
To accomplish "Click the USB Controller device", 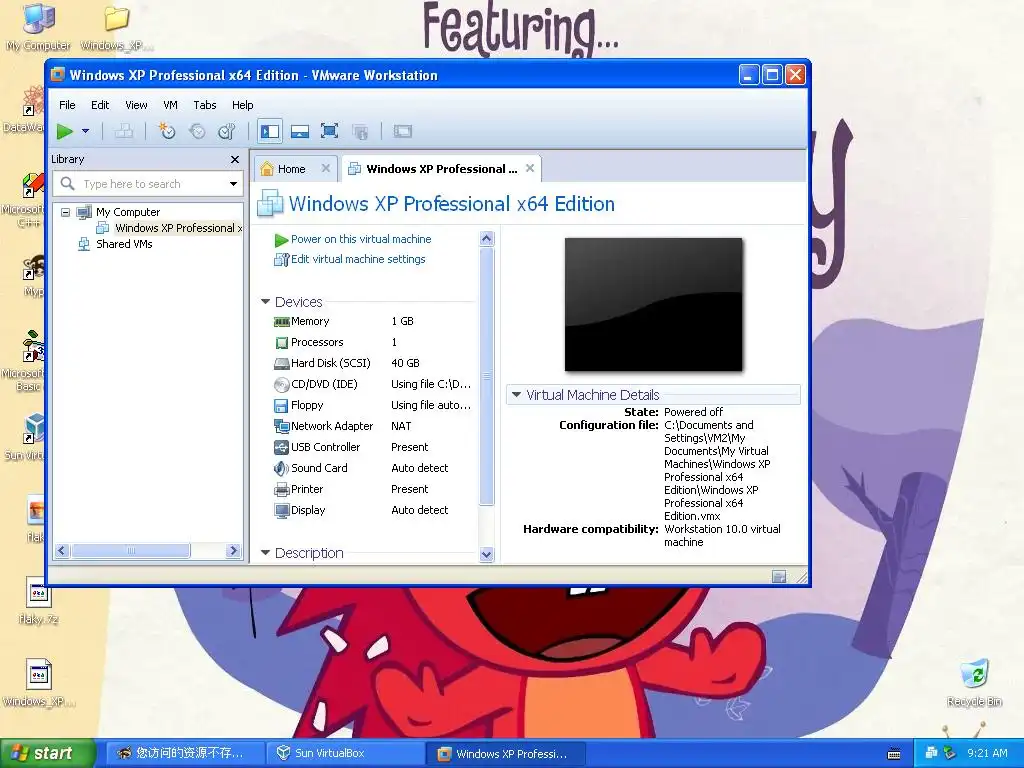I will point(372,447).
